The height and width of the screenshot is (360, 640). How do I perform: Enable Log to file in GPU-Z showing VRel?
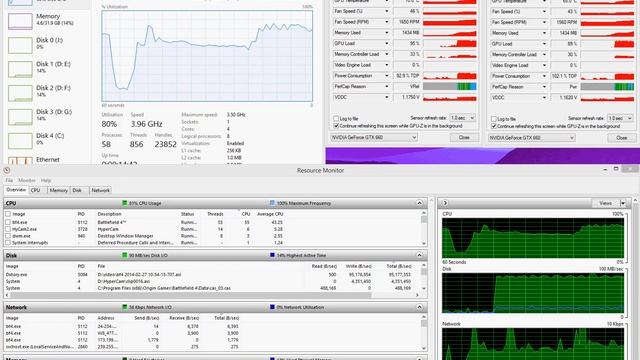pyautogui.click(x=336, y=119)
